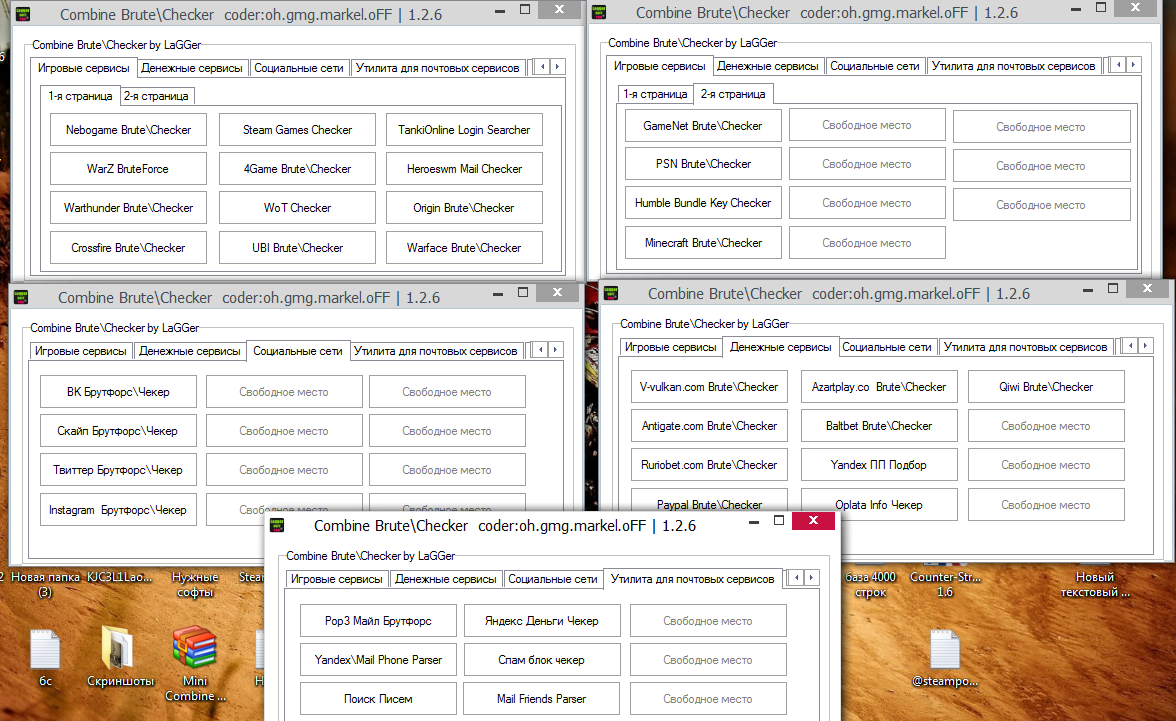Tab scroll right arrow in top-left window
Screen dimensions: 1176x721
(557, 67)
